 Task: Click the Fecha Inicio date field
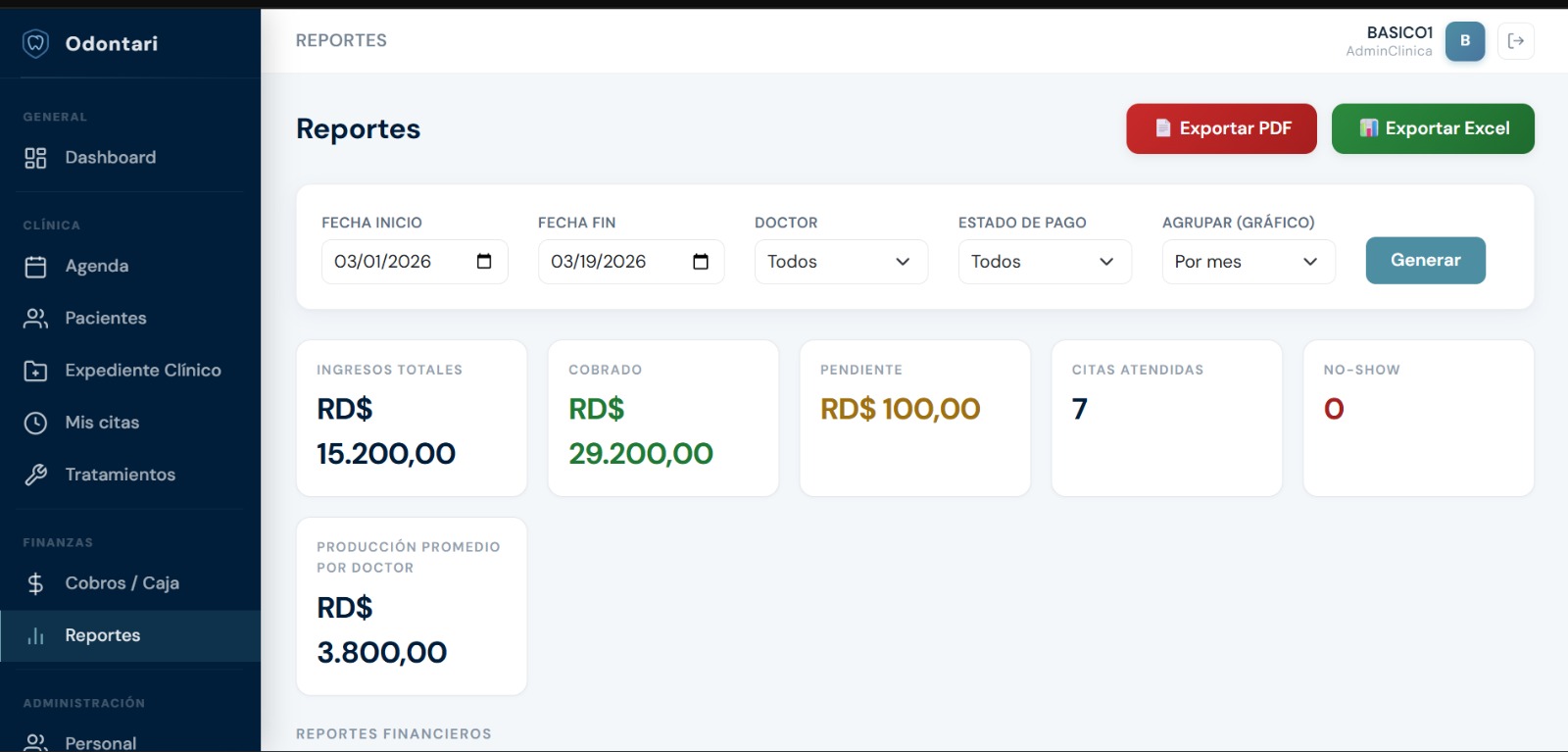397,262
